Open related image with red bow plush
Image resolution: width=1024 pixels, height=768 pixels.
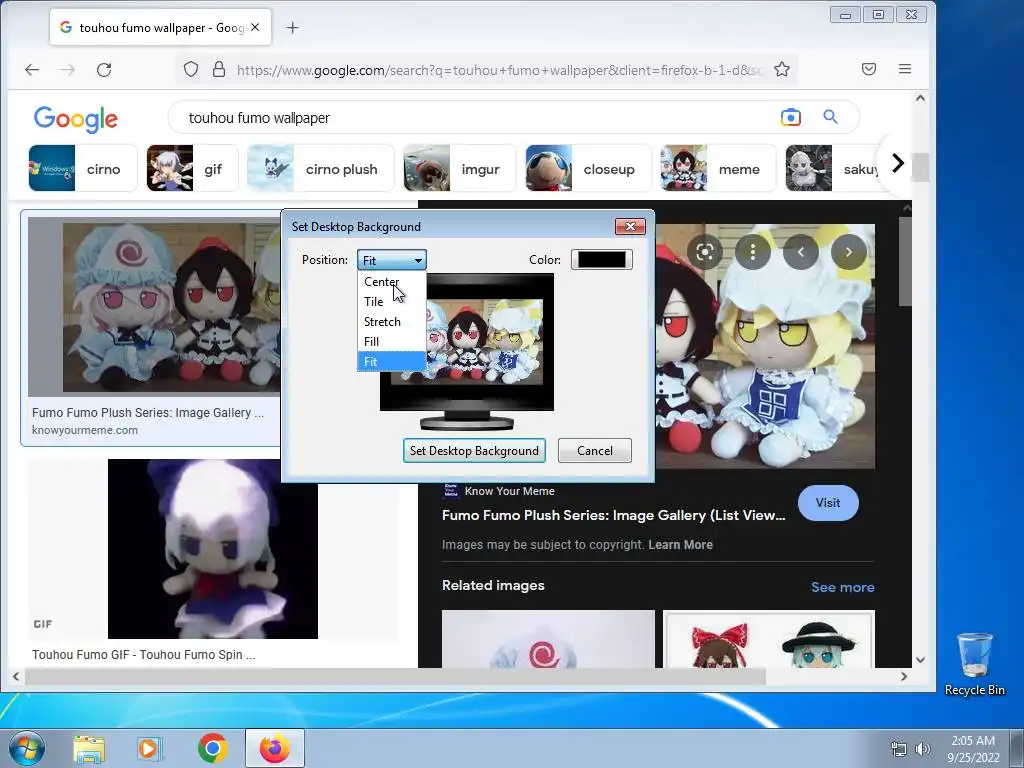tap(769, 639)
